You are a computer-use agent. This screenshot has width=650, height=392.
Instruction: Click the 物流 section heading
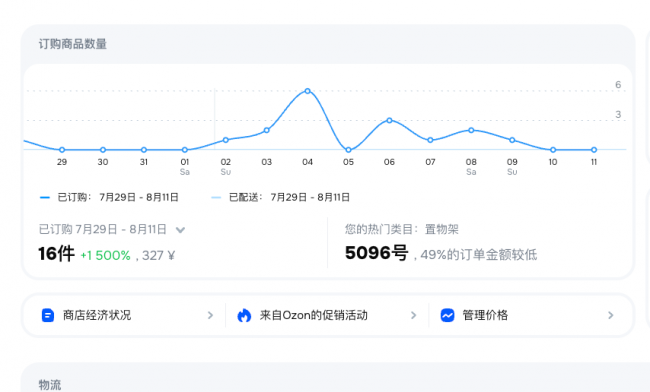point(50,385)
